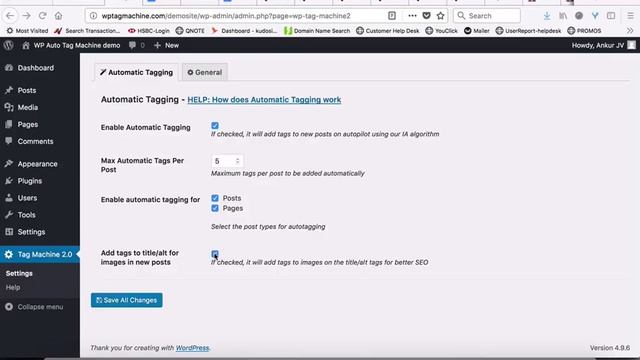Click Save All Changes button
The height and width of the screenshot is (360, 640).
coord(127,300)
